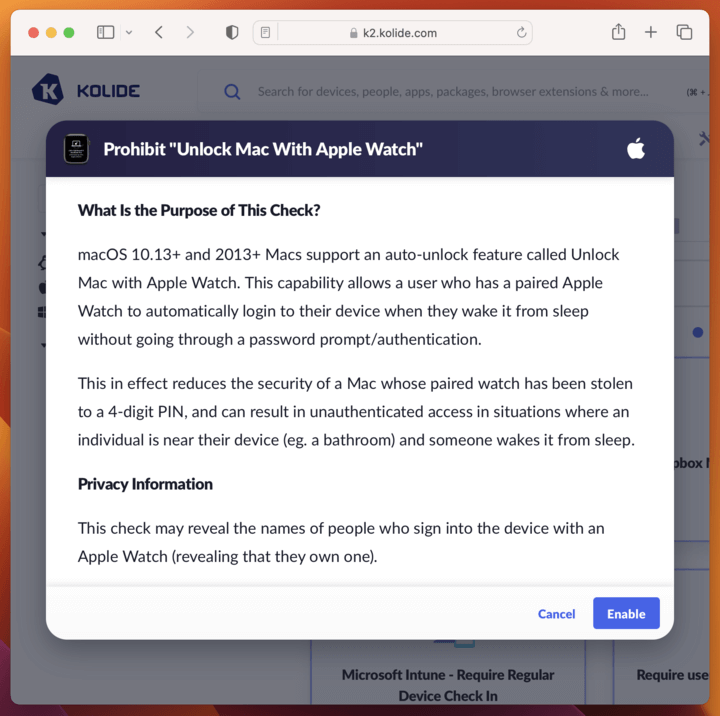
Task: Open the Share menu icon
Action: [619, 32]
